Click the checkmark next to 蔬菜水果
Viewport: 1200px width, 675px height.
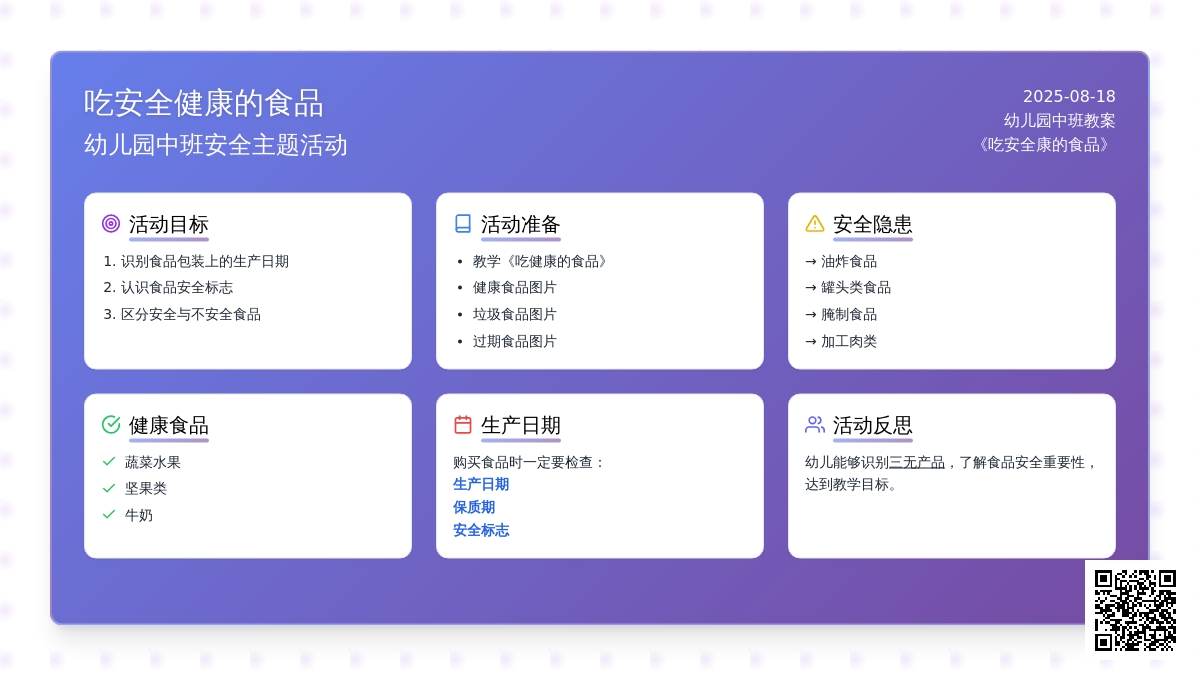tap(109, 462)
